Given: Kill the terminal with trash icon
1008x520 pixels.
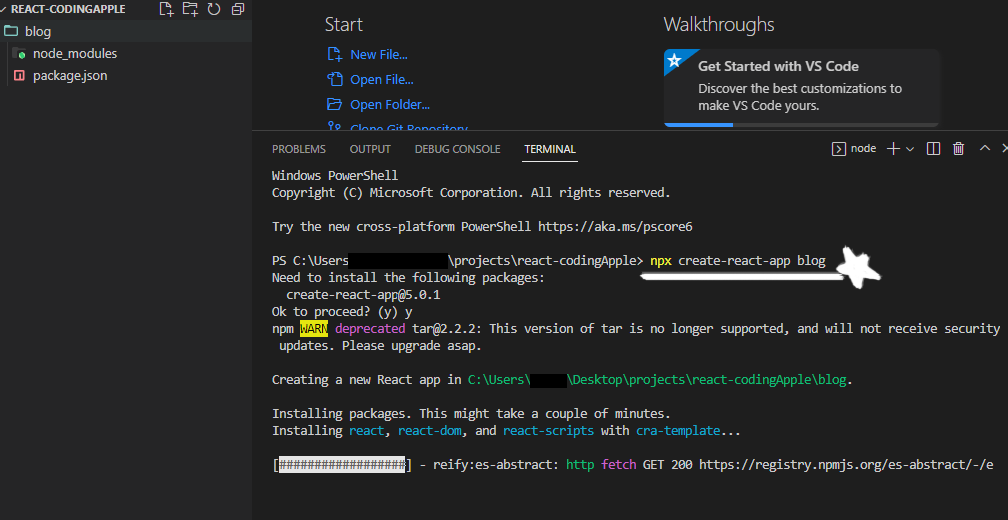Looking at the screenshot, I should click(958, 149).
